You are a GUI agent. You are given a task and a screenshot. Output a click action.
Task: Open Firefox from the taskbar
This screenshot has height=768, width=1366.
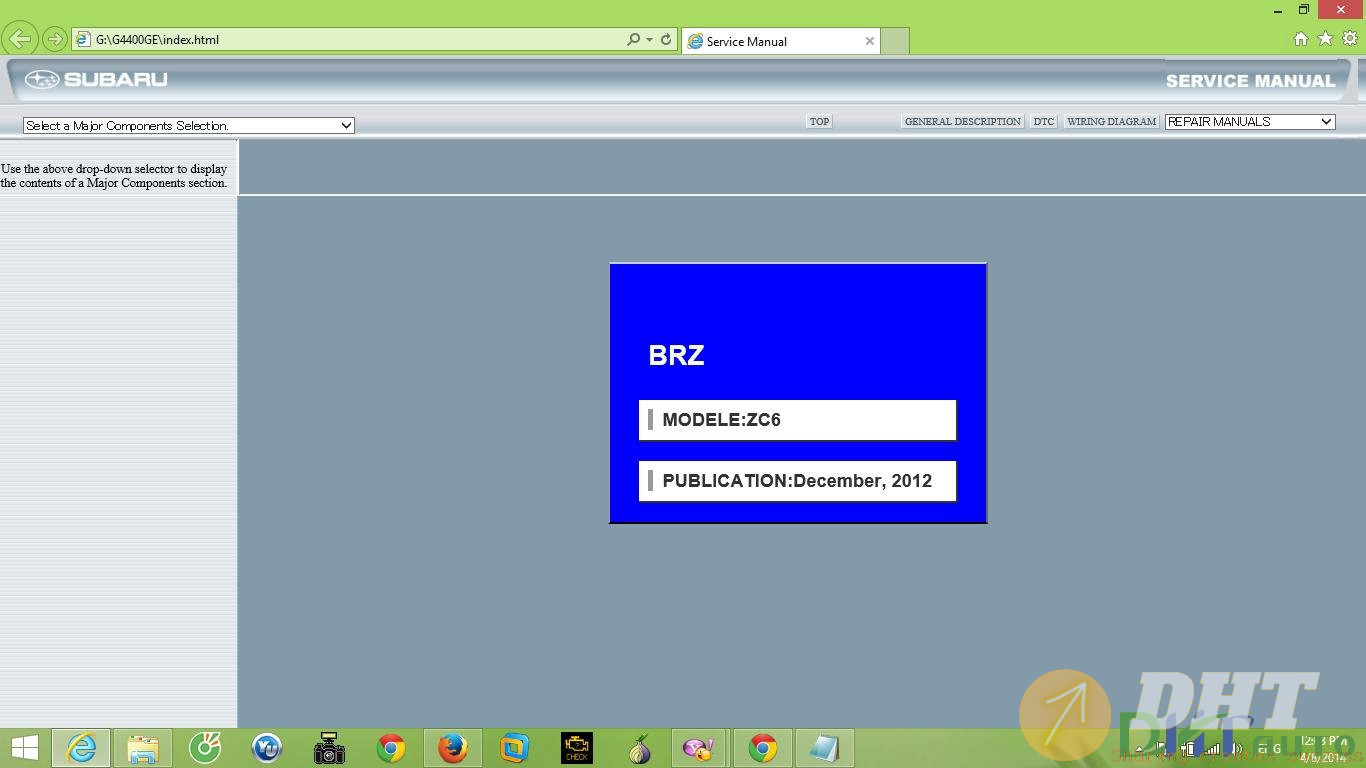click(x=453, y=748)
